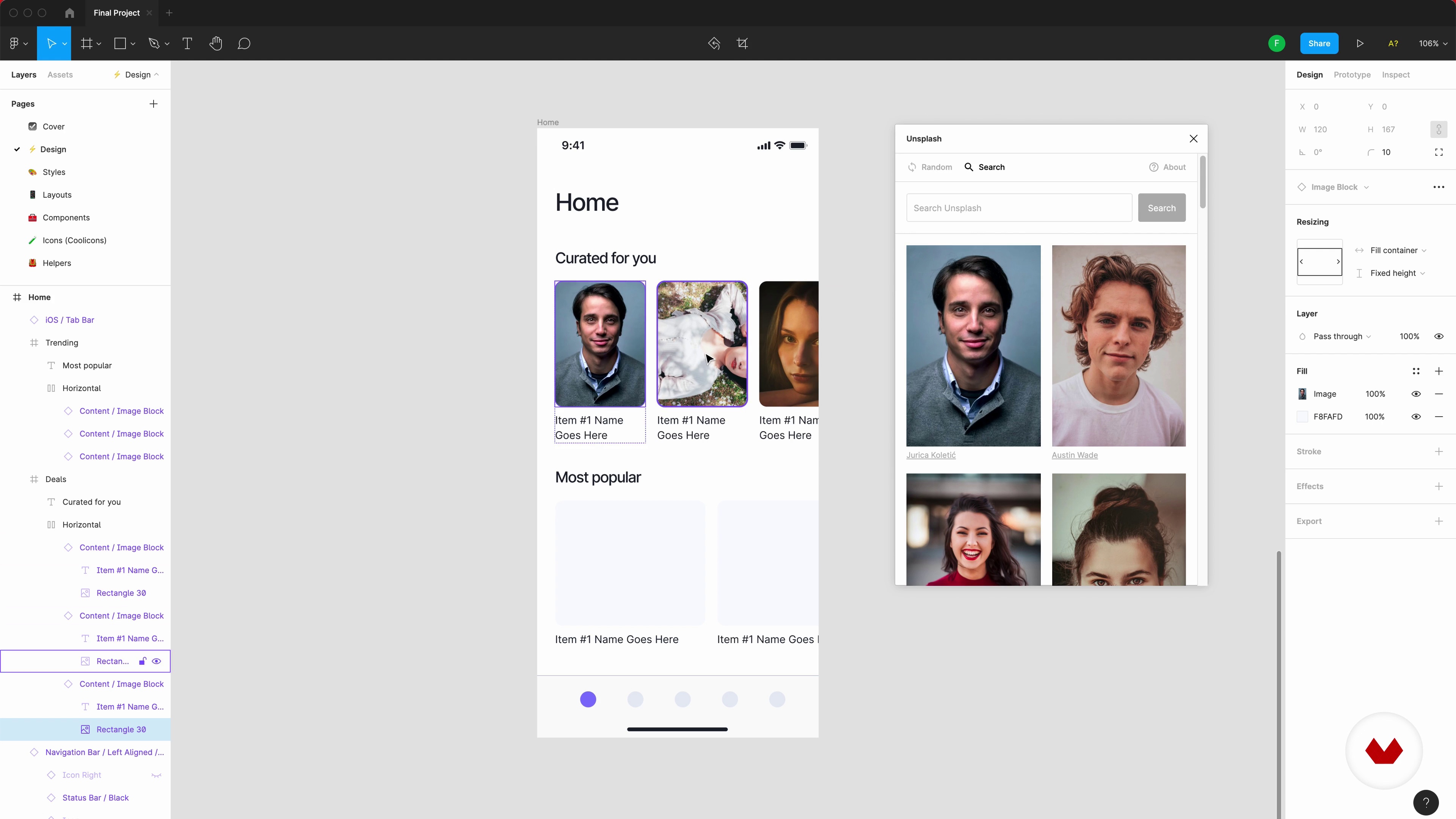Click the crop image icon in toolbar
1456x819 pixels.
(x=742, y=44)
